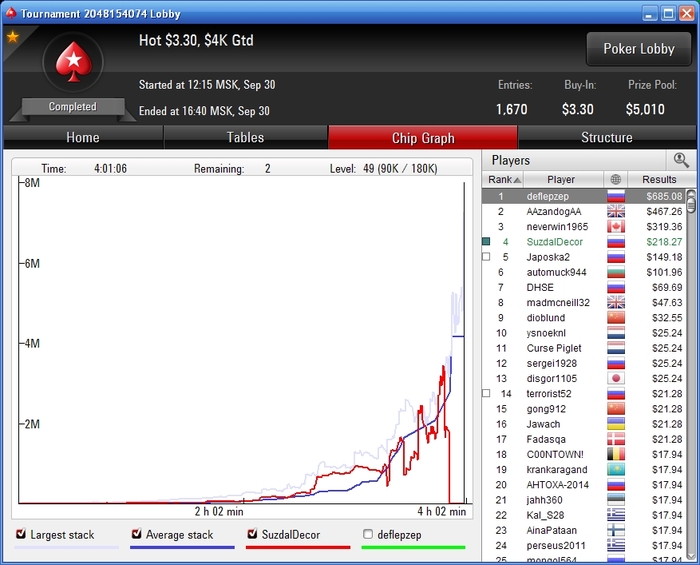Click the Danish flag beside Fadasqa
This screenshot has width=700, height=565.
[x=616, y=439]
